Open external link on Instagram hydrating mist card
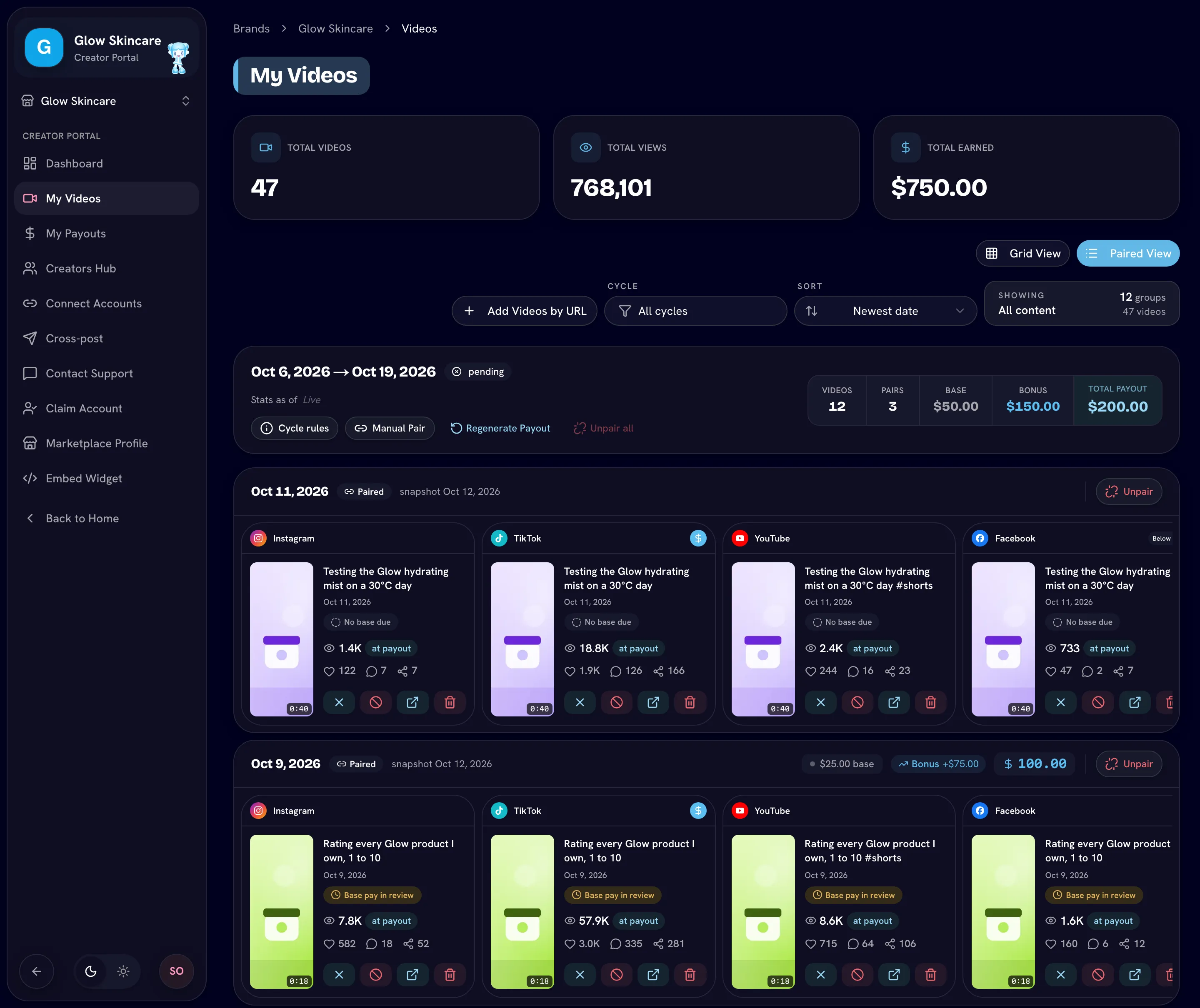1200x1008 pixels. tap(412, 702)
